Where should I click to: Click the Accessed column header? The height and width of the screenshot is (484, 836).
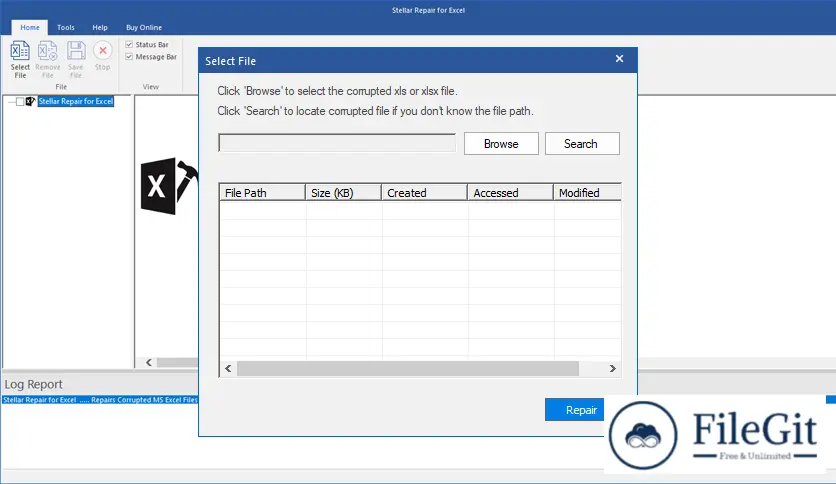[510, 192]
